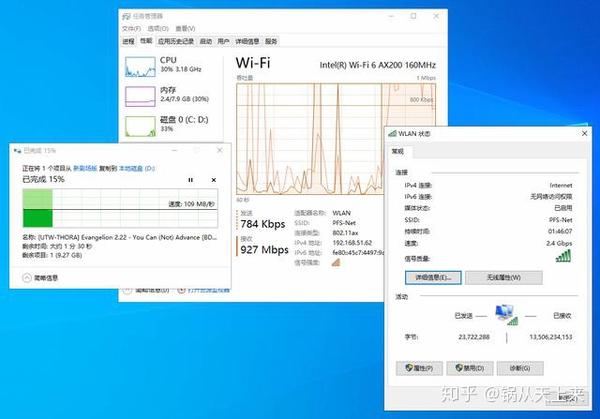Click the 诊断(G) button in WLAN status
Image resolution: width=600 pixels, height=419 pixels.
[x=520, y=368]
